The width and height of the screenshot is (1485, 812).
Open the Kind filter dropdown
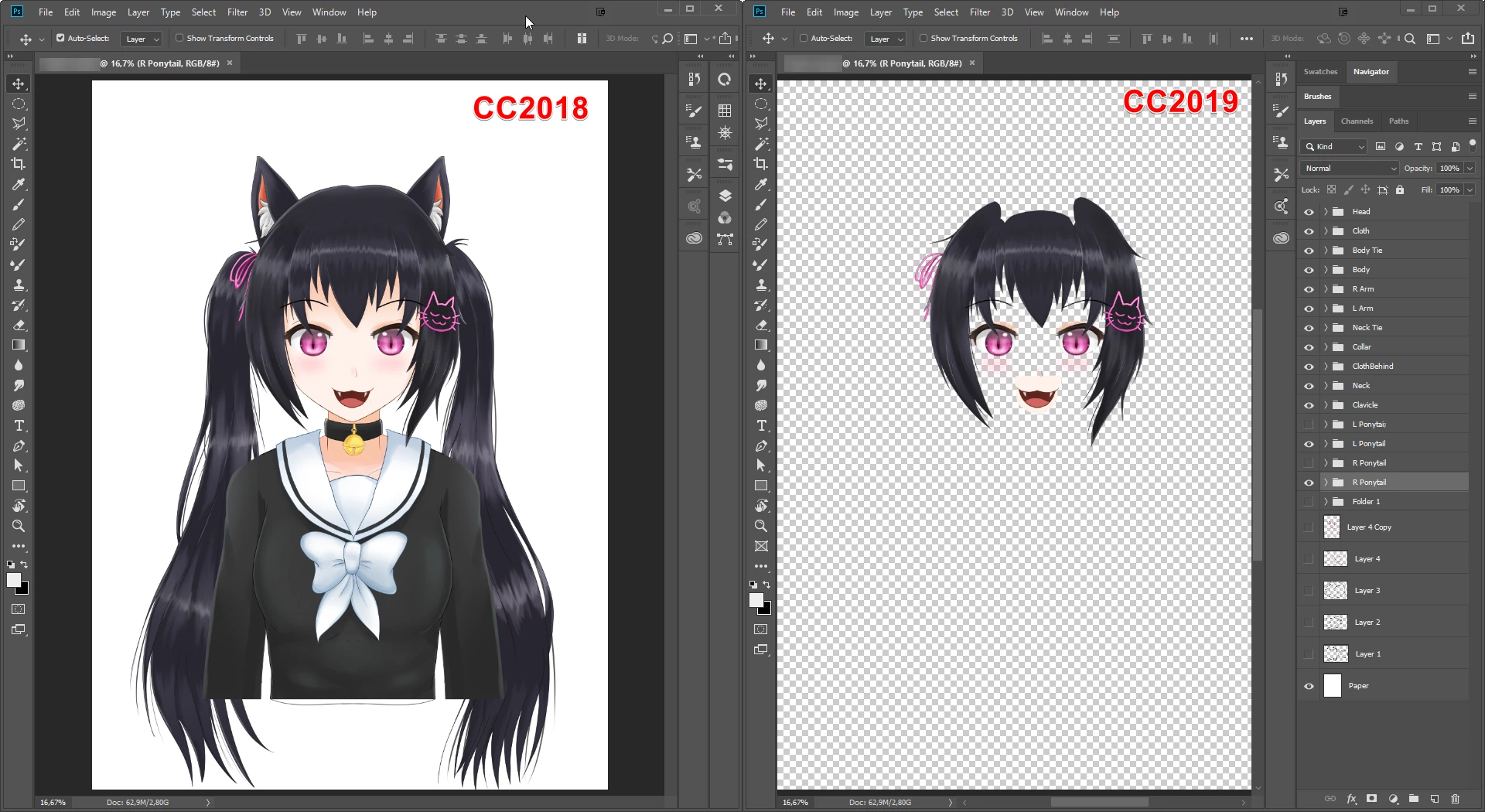(x=1334, y=146)
